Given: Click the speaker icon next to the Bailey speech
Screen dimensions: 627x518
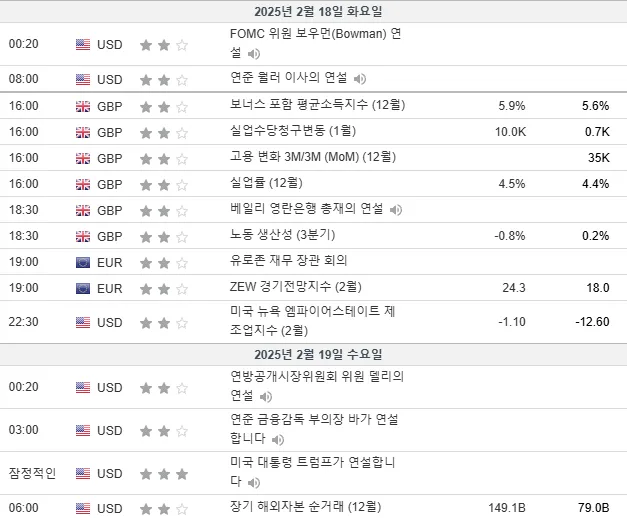Looking at the screenshot, I should 395,210.
